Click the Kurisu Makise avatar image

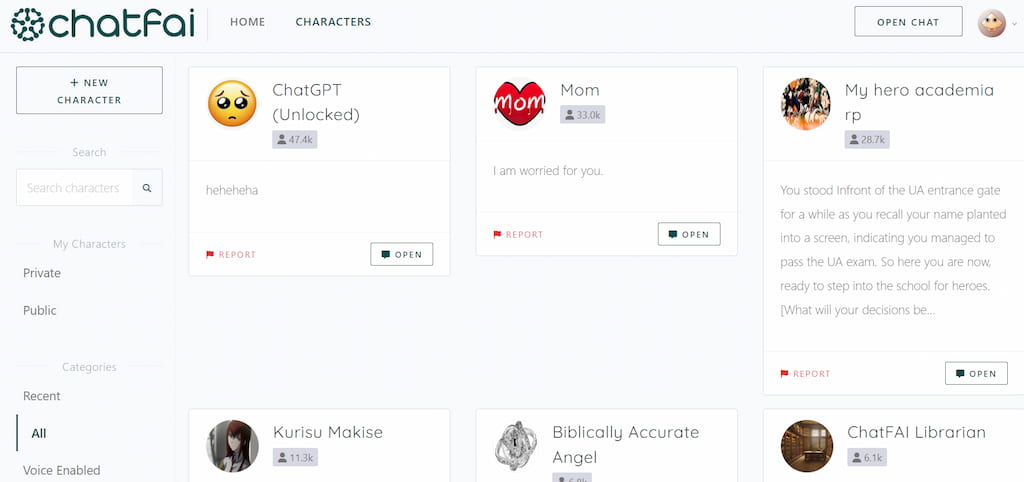(x=232, y=445)
